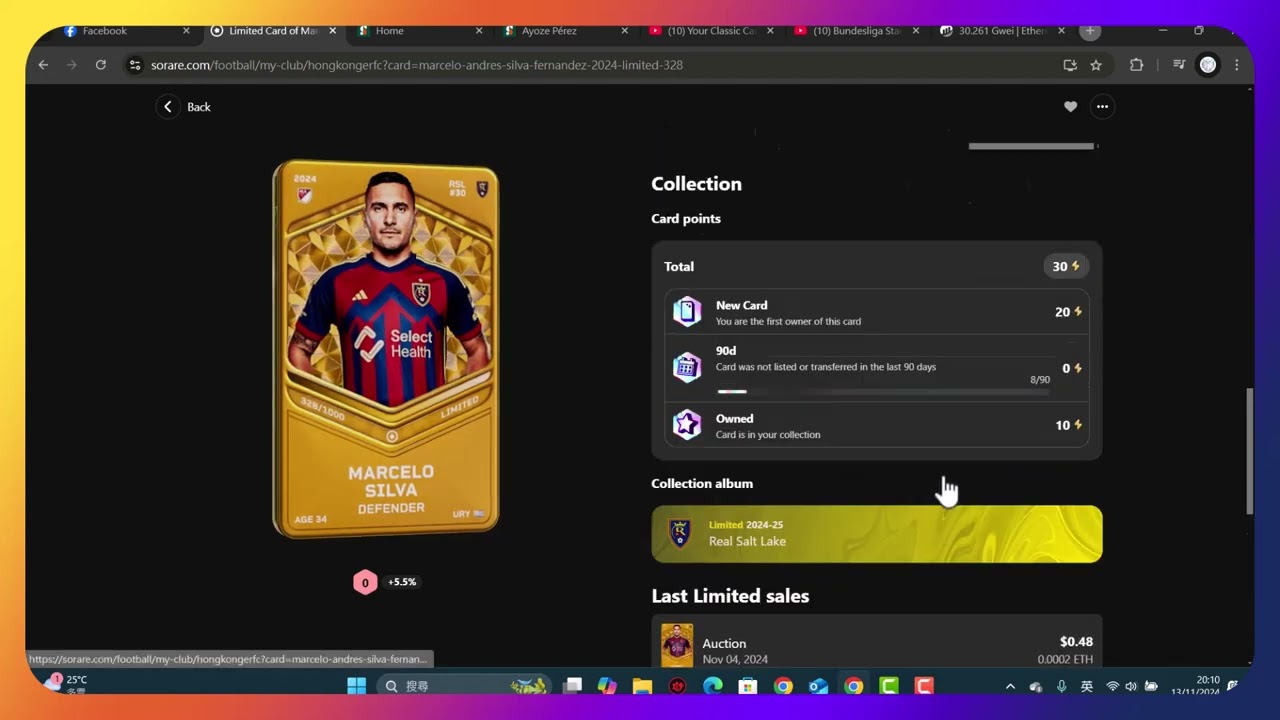This screenshot has height=720, width=1280.
Task: Open the Windows Start menu
Action: coord(356,686)
